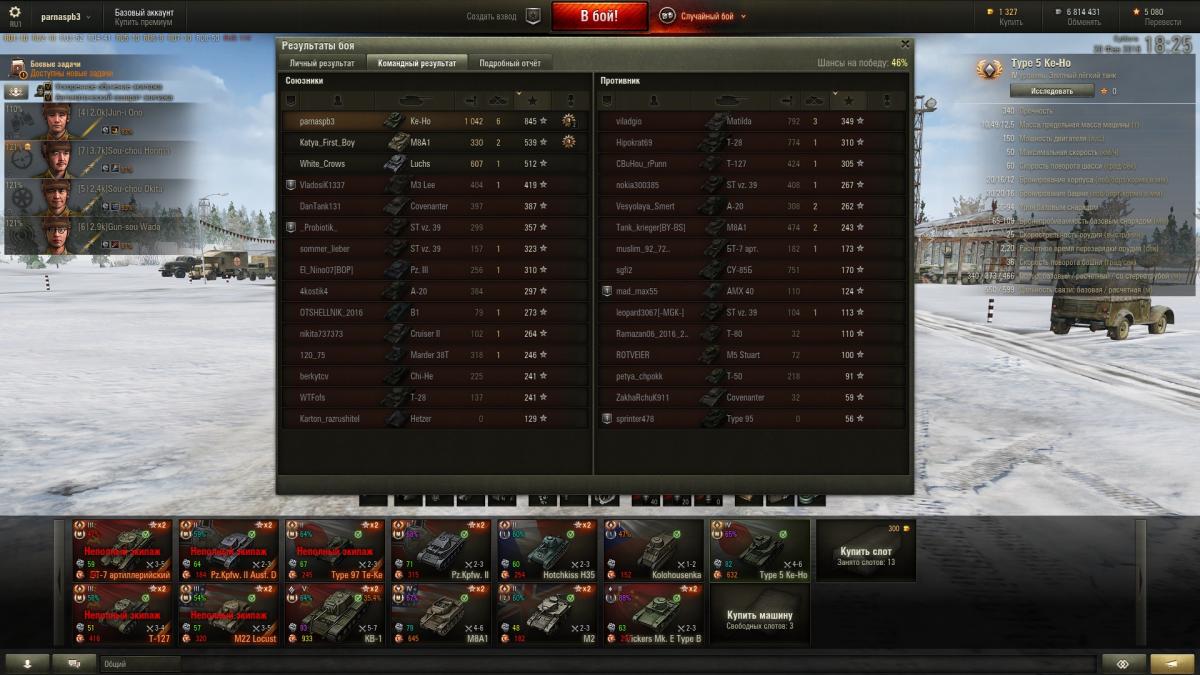The width and height of the screenshot is (1200, 675).
Task: Click the combat missions icon
Action: pyautogui.click(x=18, y=68)
